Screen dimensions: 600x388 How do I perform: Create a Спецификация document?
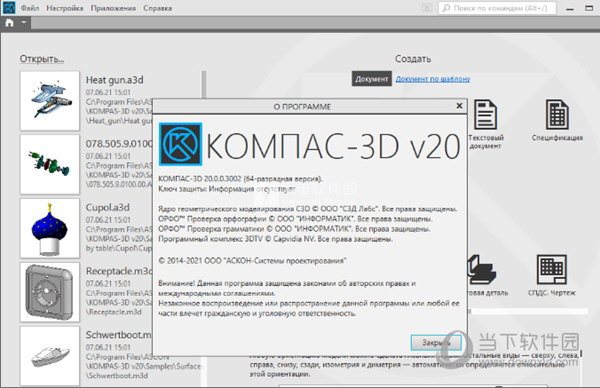click(x=557, y=121)
